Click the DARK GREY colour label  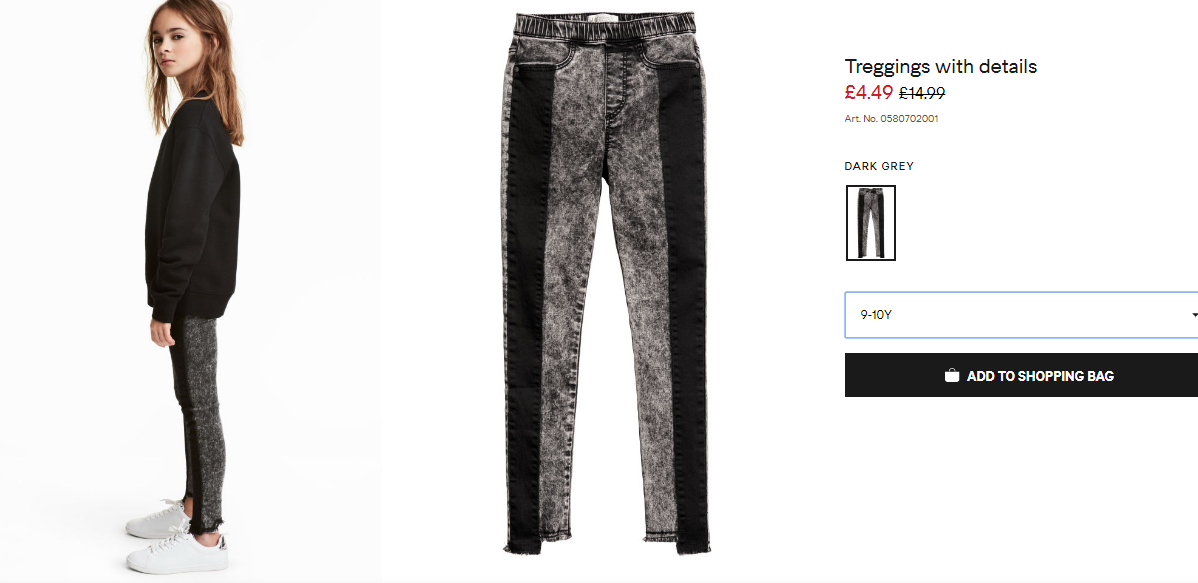click(x=879, y=166)
